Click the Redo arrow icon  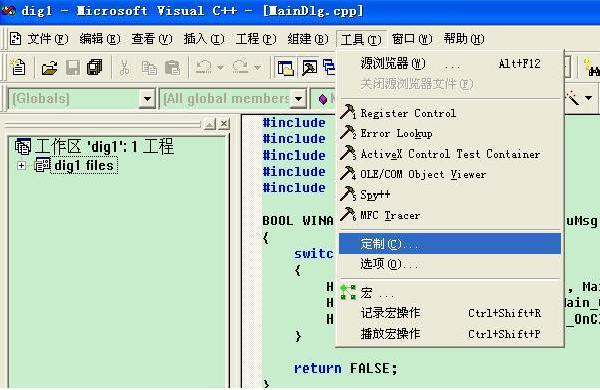240,67
